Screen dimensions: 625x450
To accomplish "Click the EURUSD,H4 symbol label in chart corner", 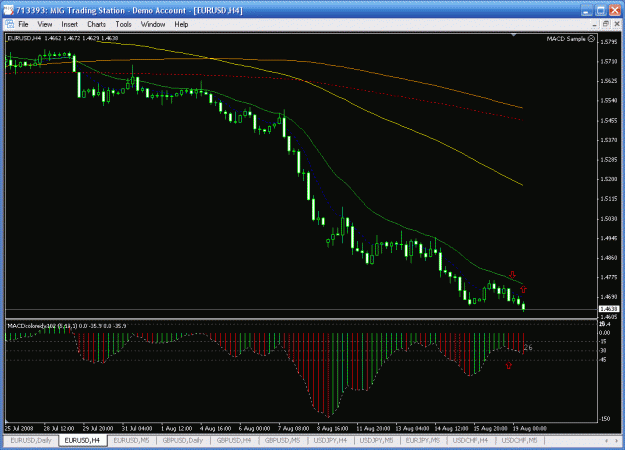I will click(24, 38).
